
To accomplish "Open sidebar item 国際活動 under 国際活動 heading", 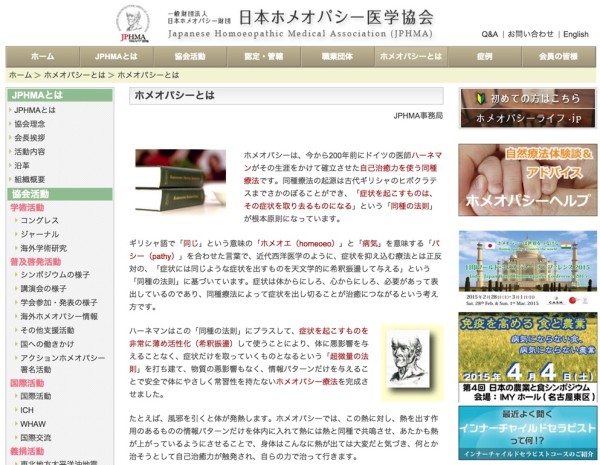I will click(x=36, y=396).
